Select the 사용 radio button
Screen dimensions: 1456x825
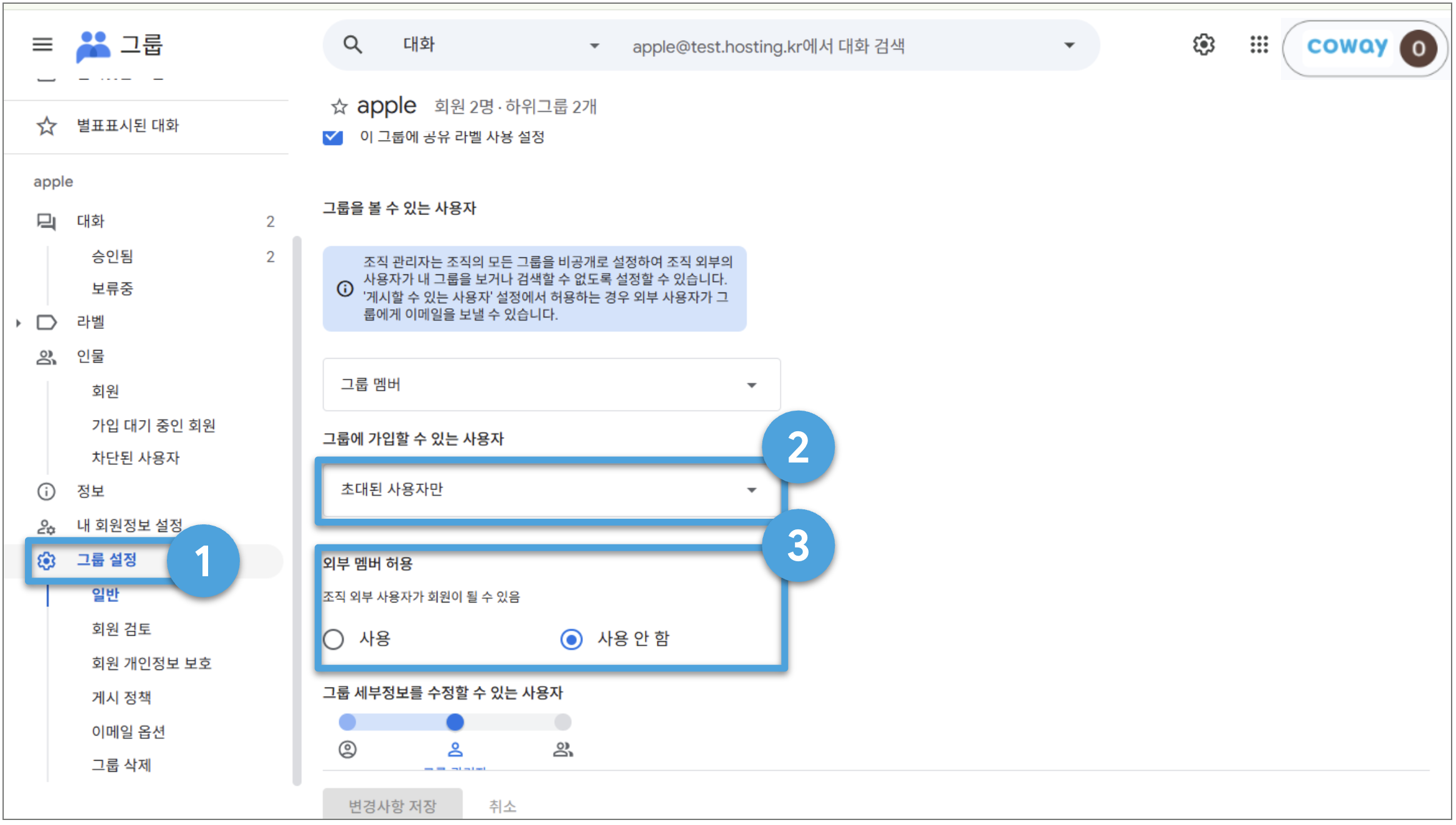334,639
